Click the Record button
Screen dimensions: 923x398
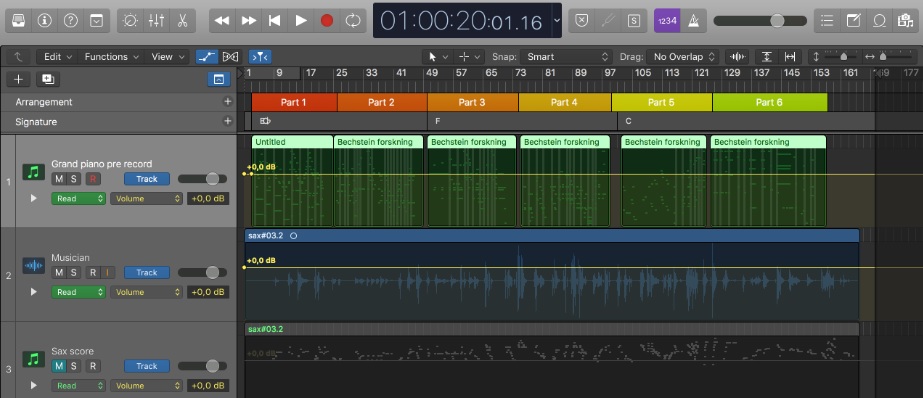point(327,21)
